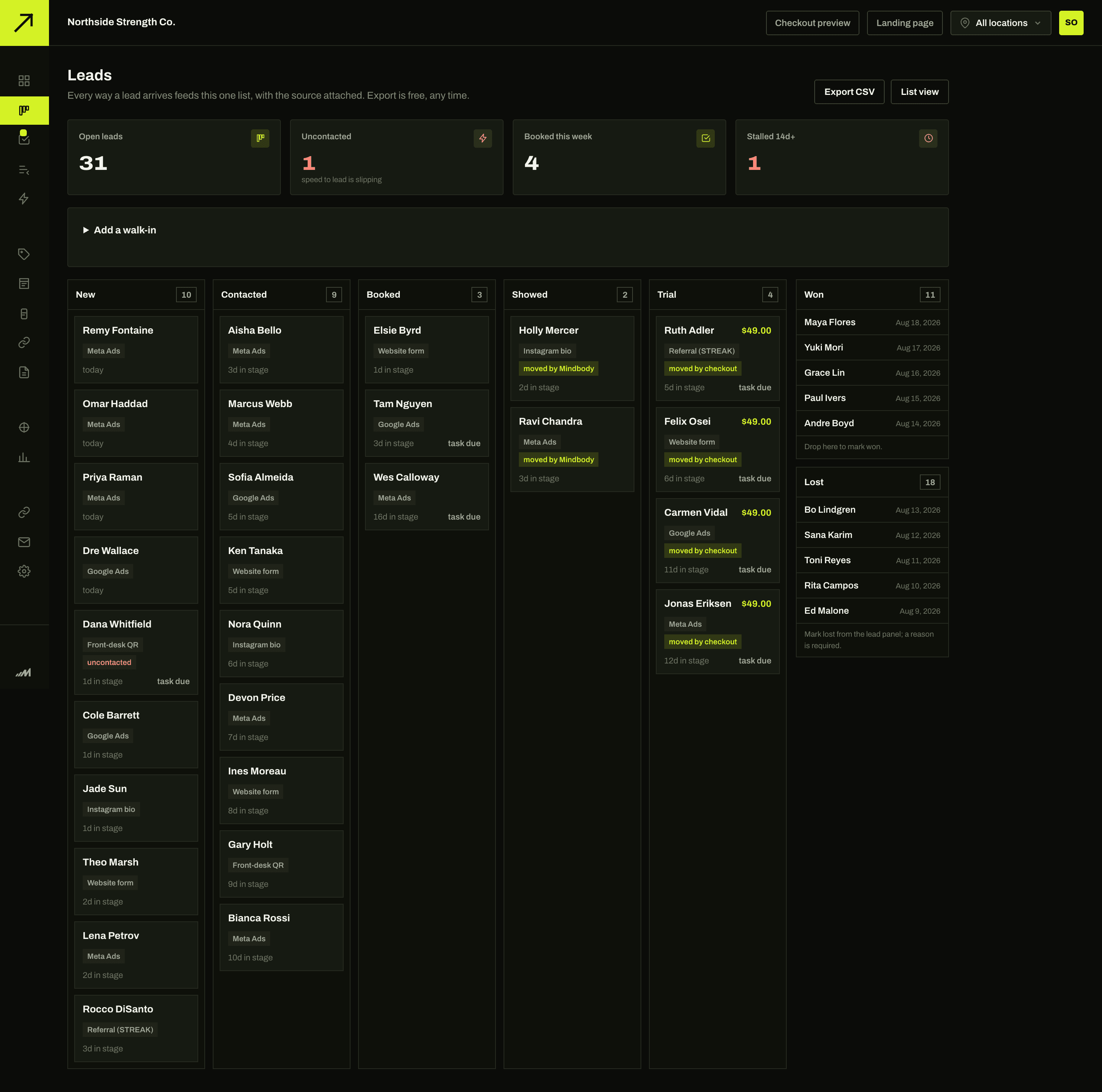Click the New column count badge 10
The width and height of the screenshot is (1102, 1092).
coord(186,295)
